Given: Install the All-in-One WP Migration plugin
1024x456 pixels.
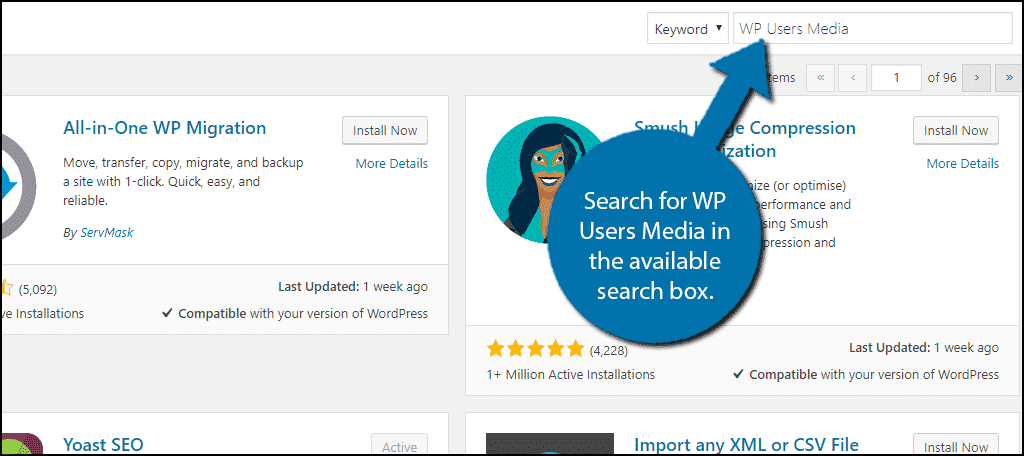Looking at the screenshot, I should 385,130.
